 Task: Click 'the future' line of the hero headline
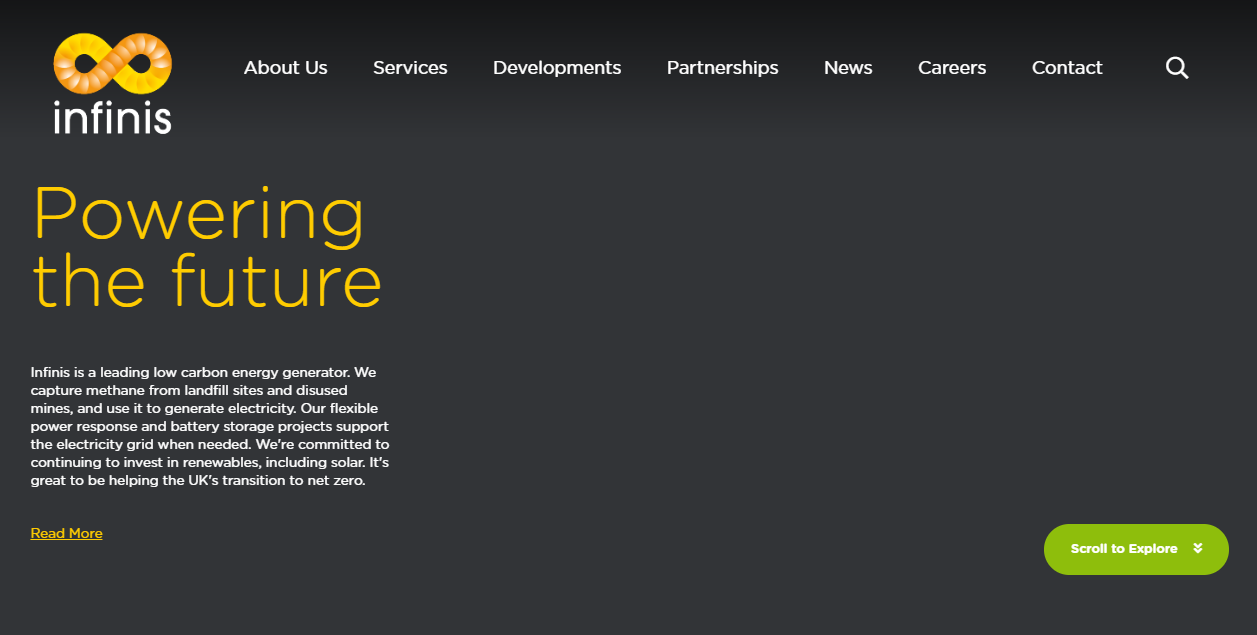[x=207, y=281]
